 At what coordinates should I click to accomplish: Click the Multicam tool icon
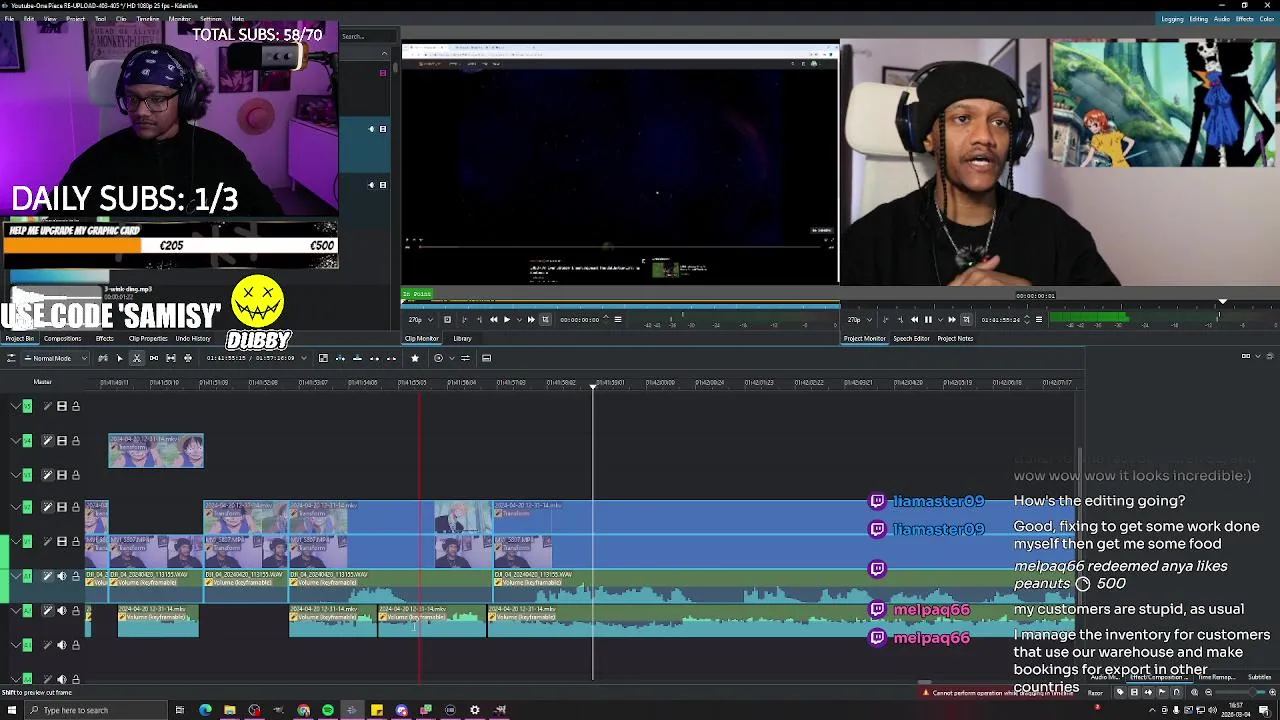(x=188, y=358)
